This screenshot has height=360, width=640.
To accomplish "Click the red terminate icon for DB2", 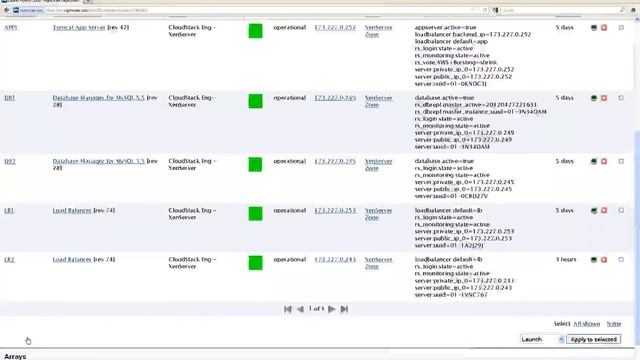I will (604, 161).
